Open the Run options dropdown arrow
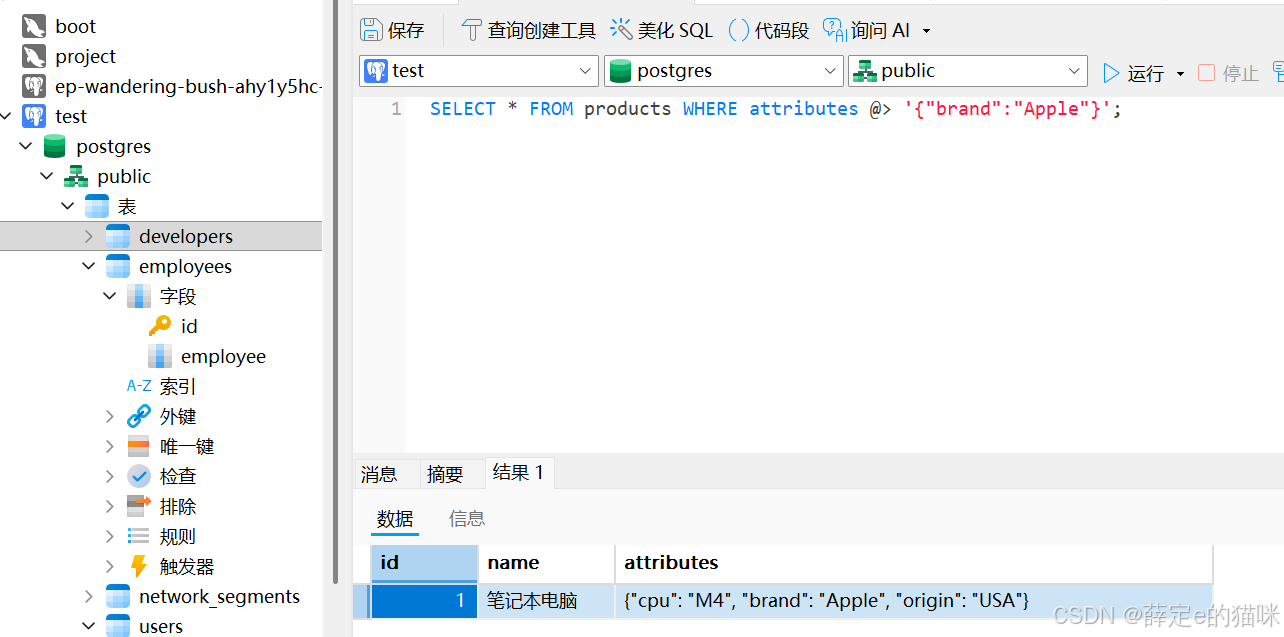This screenshot has height=637, width=1284. [1180, 74]
